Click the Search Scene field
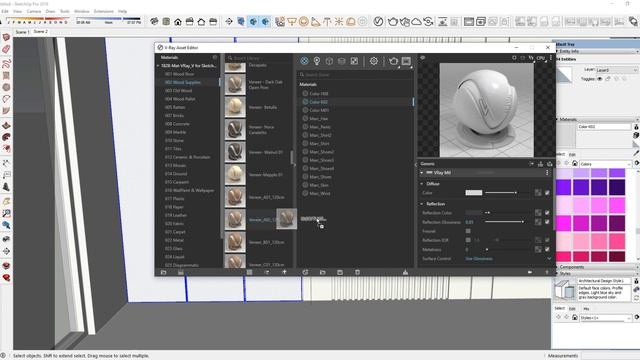 (355, 75)
